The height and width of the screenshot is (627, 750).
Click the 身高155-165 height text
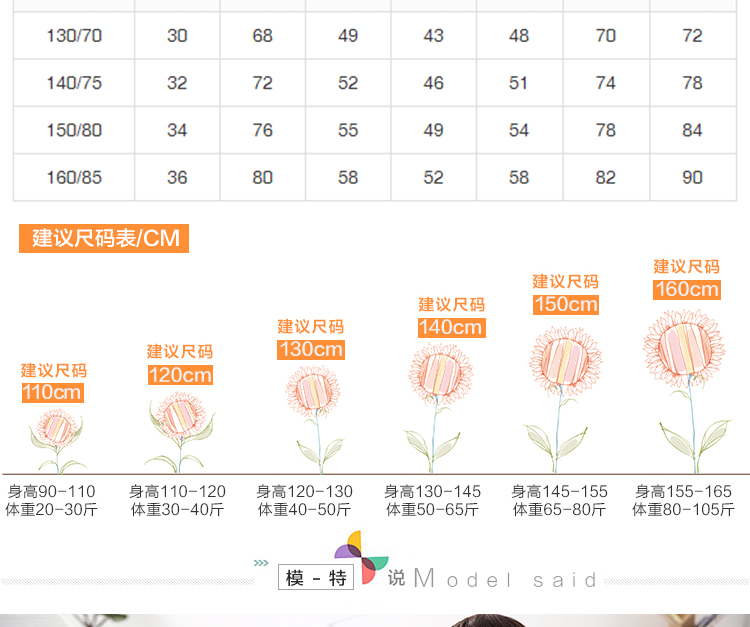(683, 491)
